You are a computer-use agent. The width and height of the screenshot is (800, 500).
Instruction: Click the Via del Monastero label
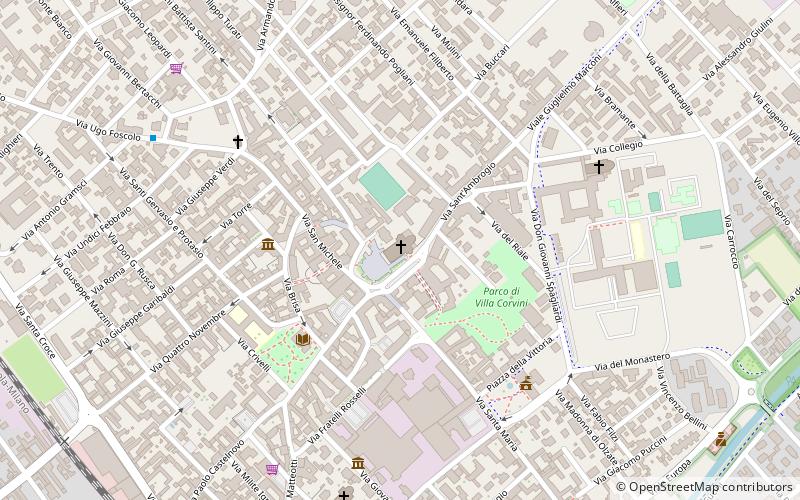pyautogui.click(x=632, y=362)
